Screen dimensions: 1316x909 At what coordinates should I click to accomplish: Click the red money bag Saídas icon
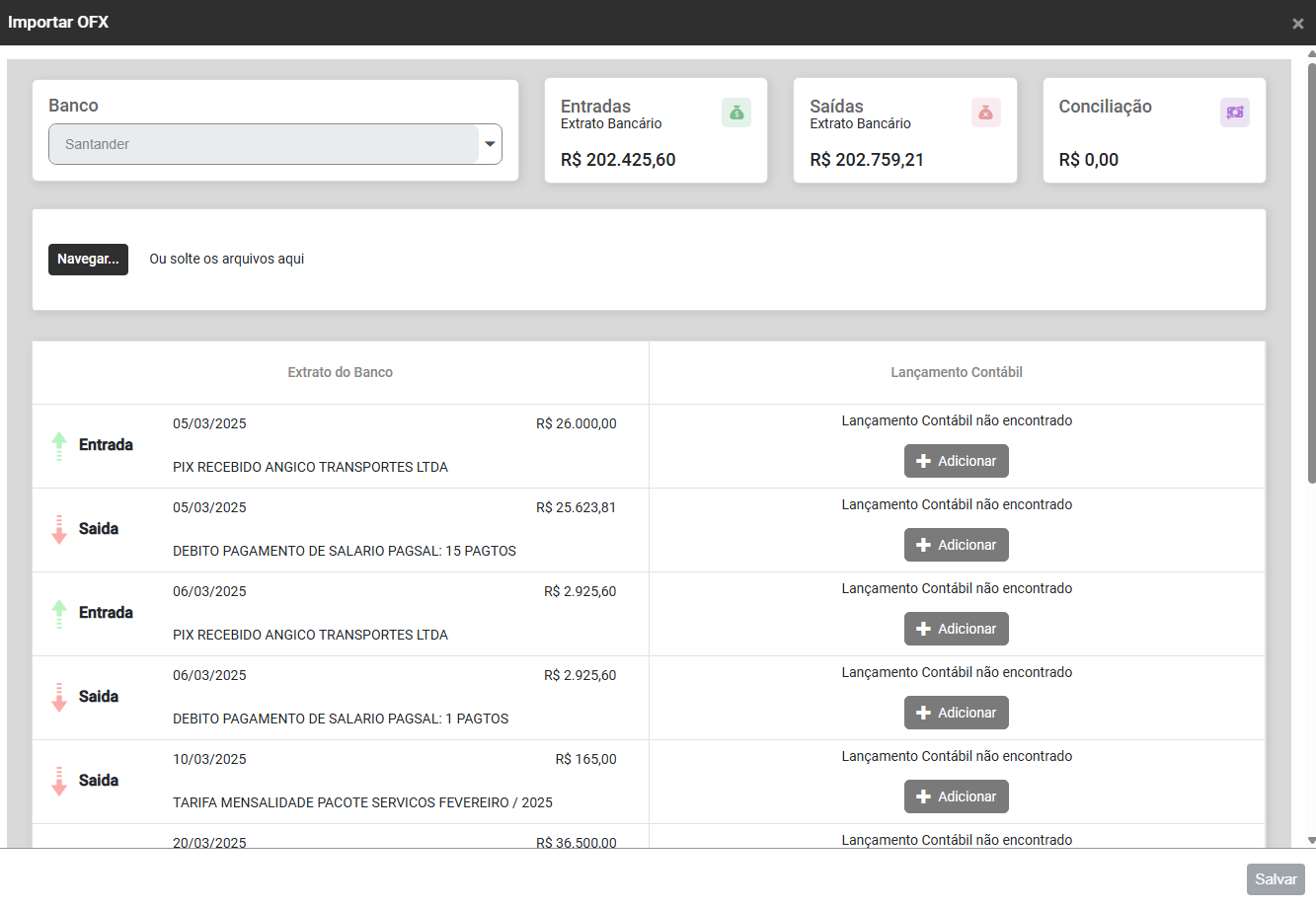pos(985,113)
